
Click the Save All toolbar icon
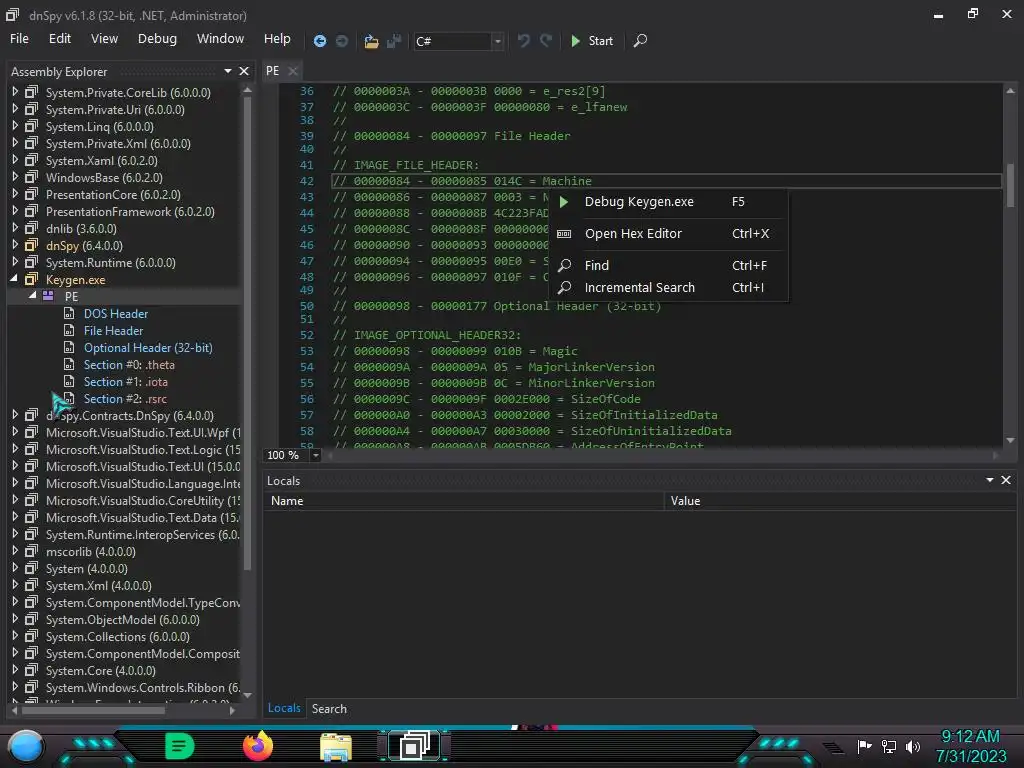[393, 41]
